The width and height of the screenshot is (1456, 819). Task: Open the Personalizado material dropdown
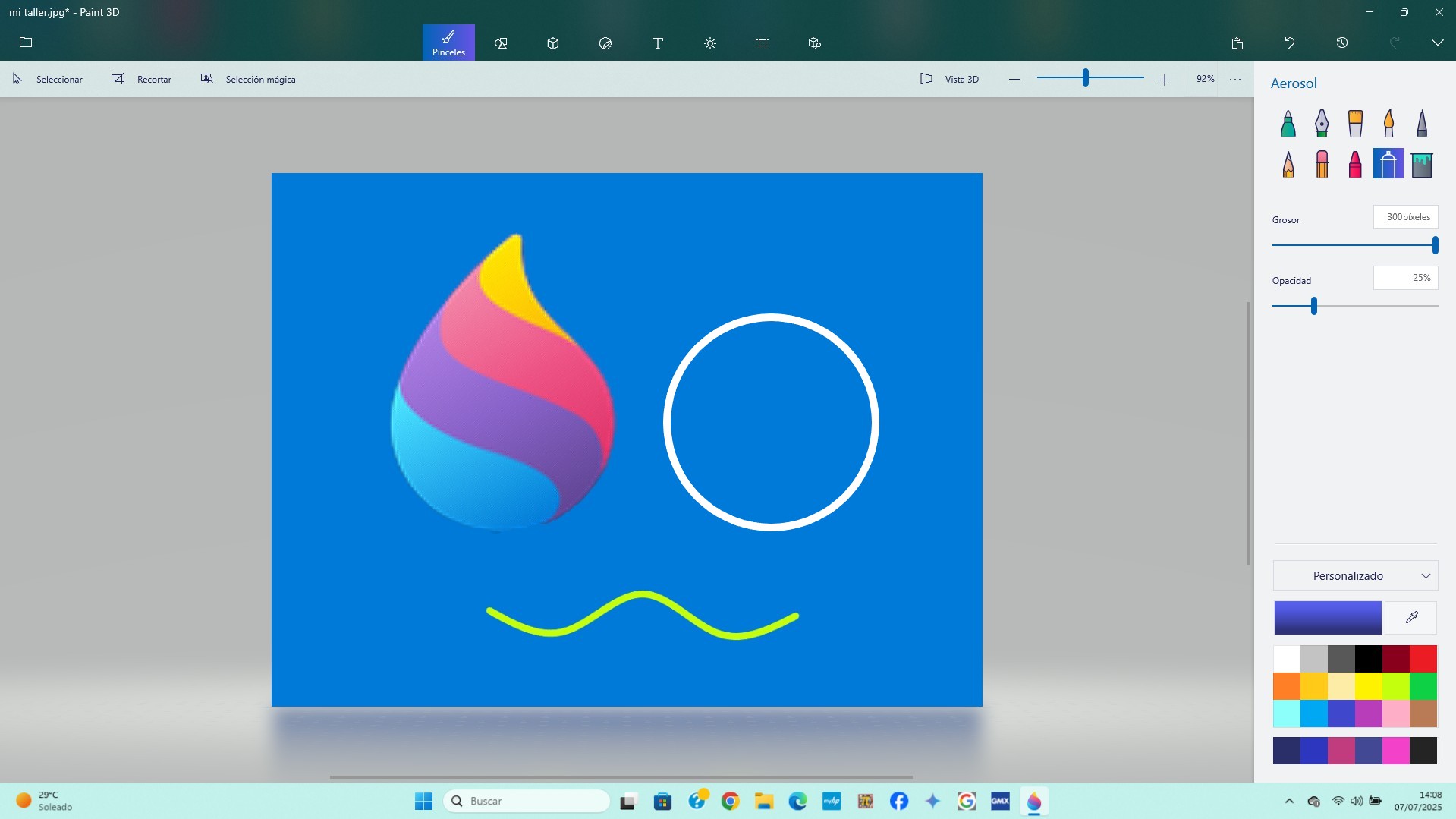coord(1355,576)
